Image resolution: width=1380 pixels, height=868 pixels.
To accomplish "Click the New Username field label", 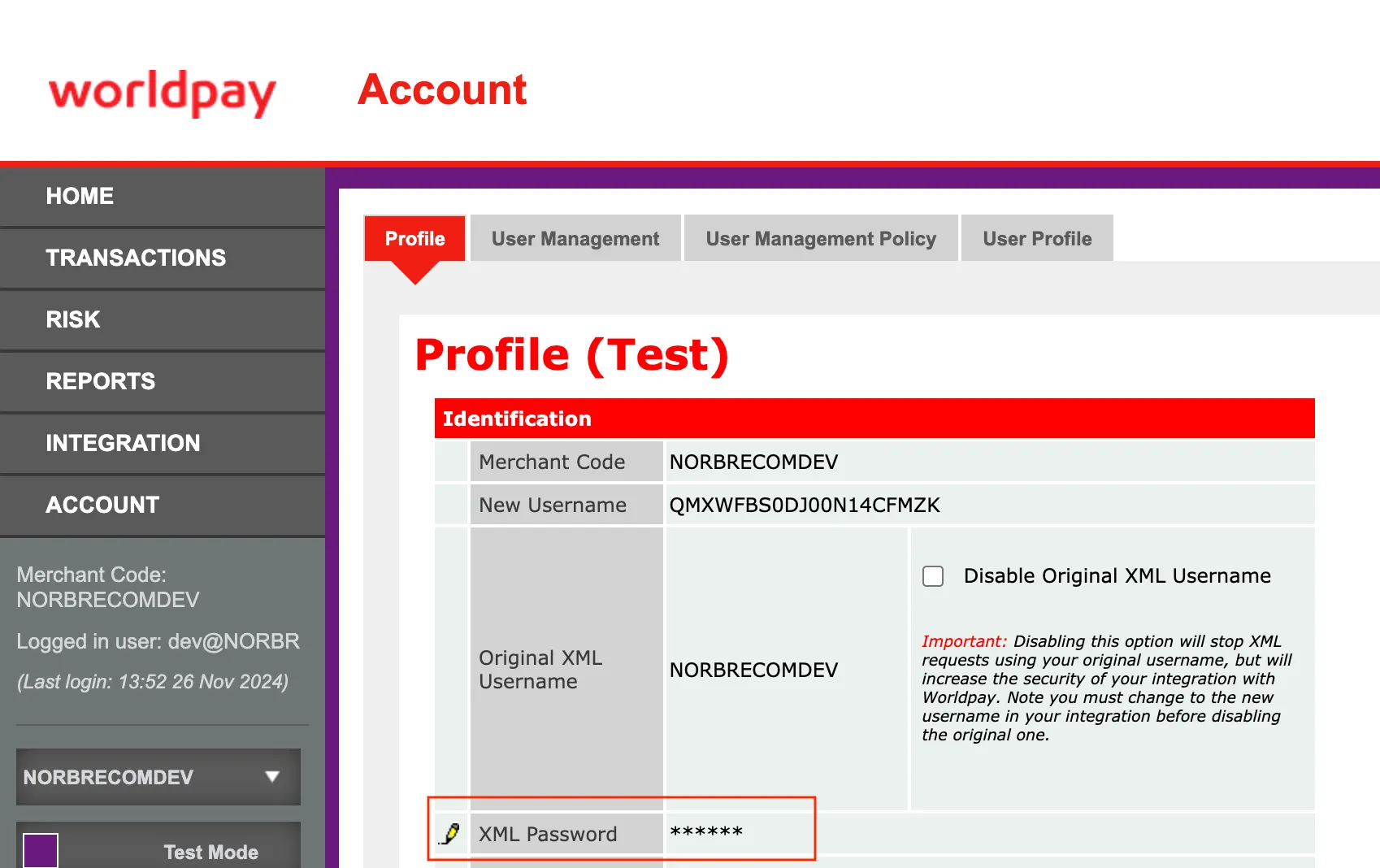I will [x=553, y=505].
